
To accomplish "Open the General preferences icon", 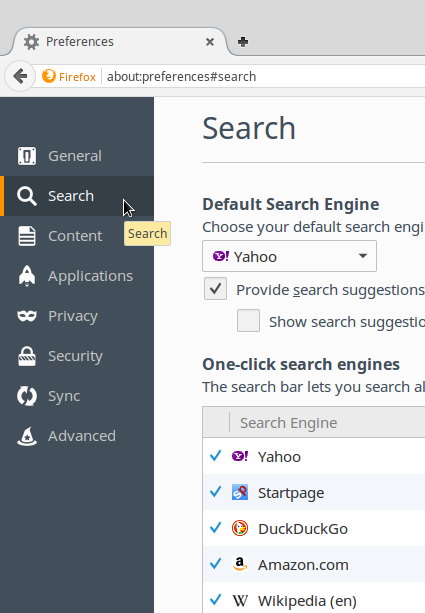I will click(x=27, y=156).
